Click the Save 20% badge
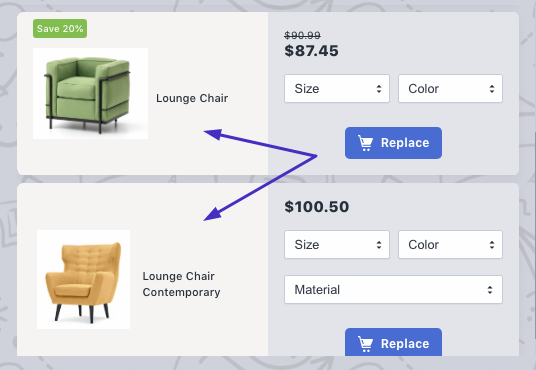 click(x=60, y=28)
